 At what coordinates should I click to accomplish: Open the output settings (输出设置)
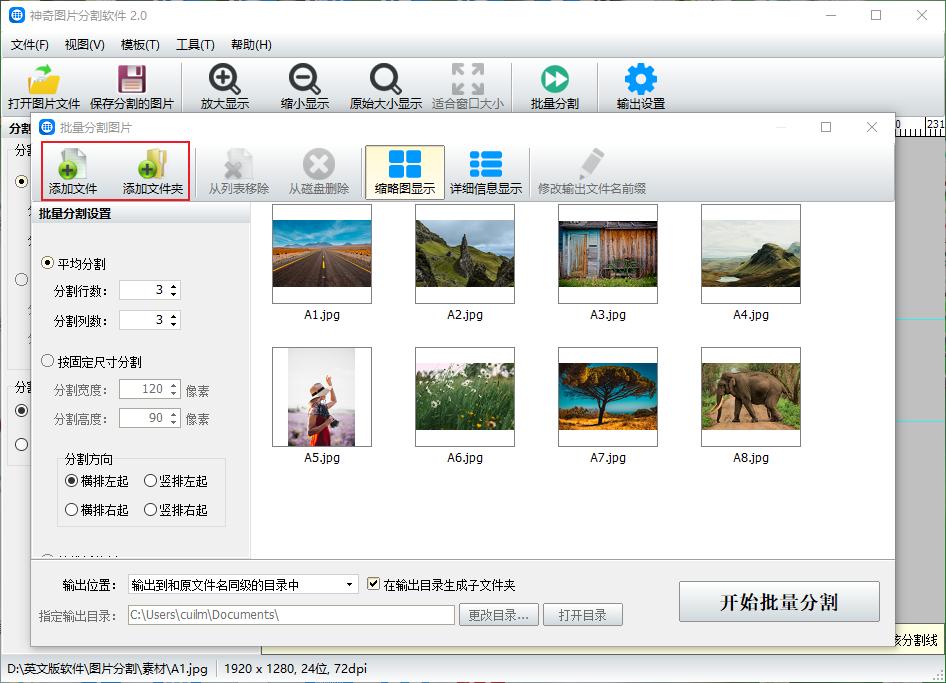[639, 85]
